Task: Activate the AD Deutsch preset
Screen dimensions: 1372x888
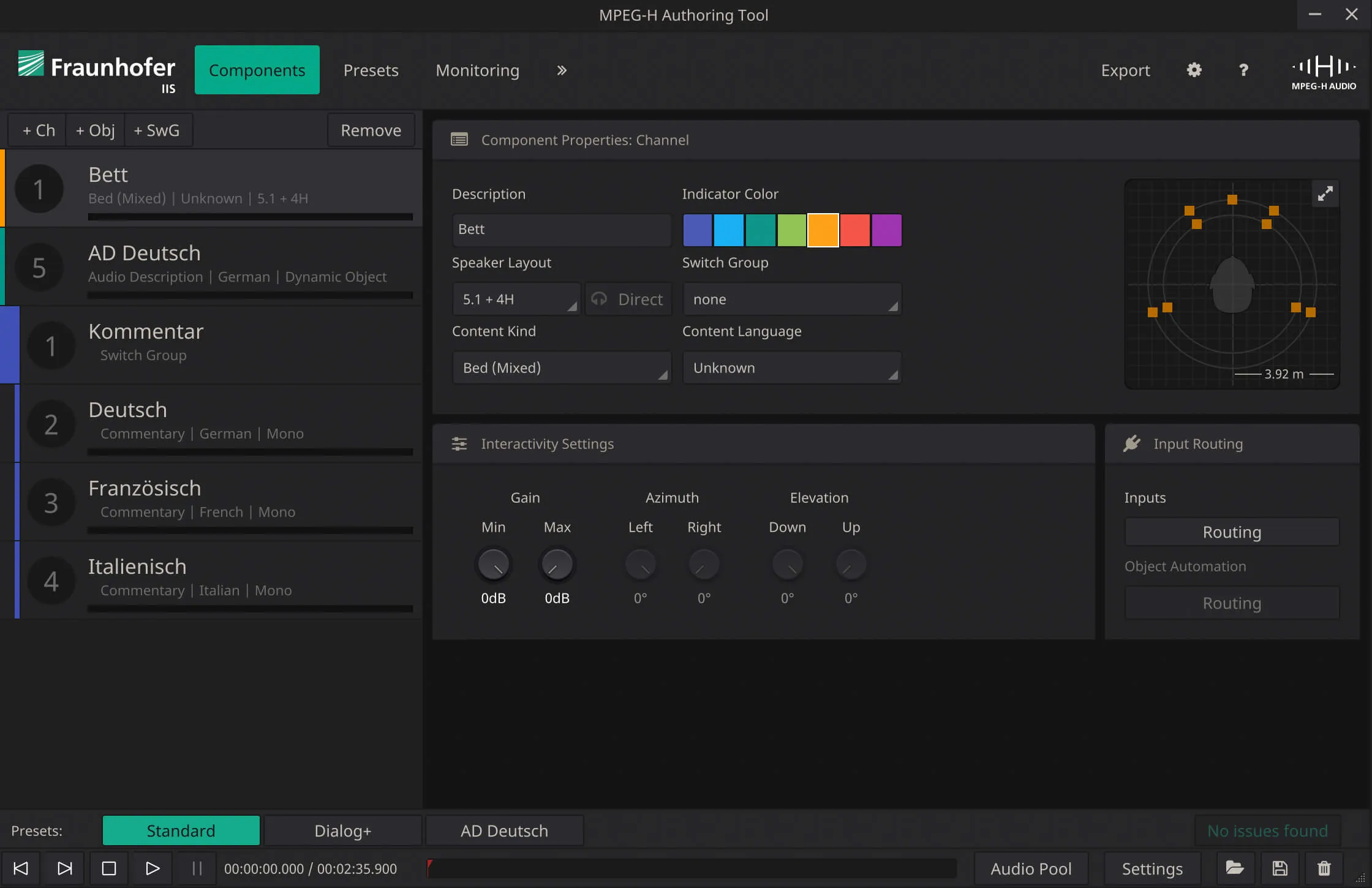Action: pyautogui.click(x=504, y=830)
